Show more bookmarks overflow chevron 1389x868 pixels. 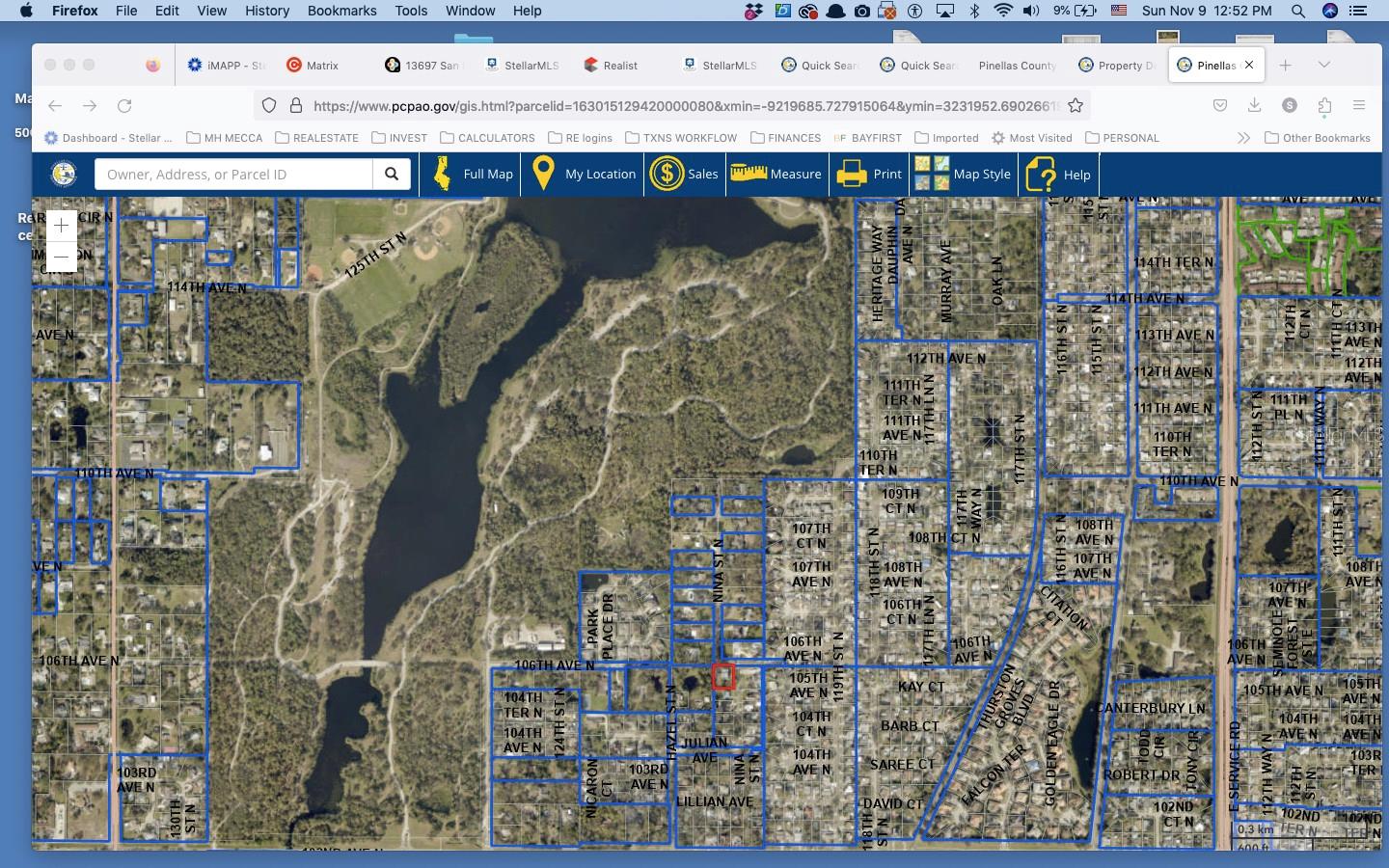1243,138
